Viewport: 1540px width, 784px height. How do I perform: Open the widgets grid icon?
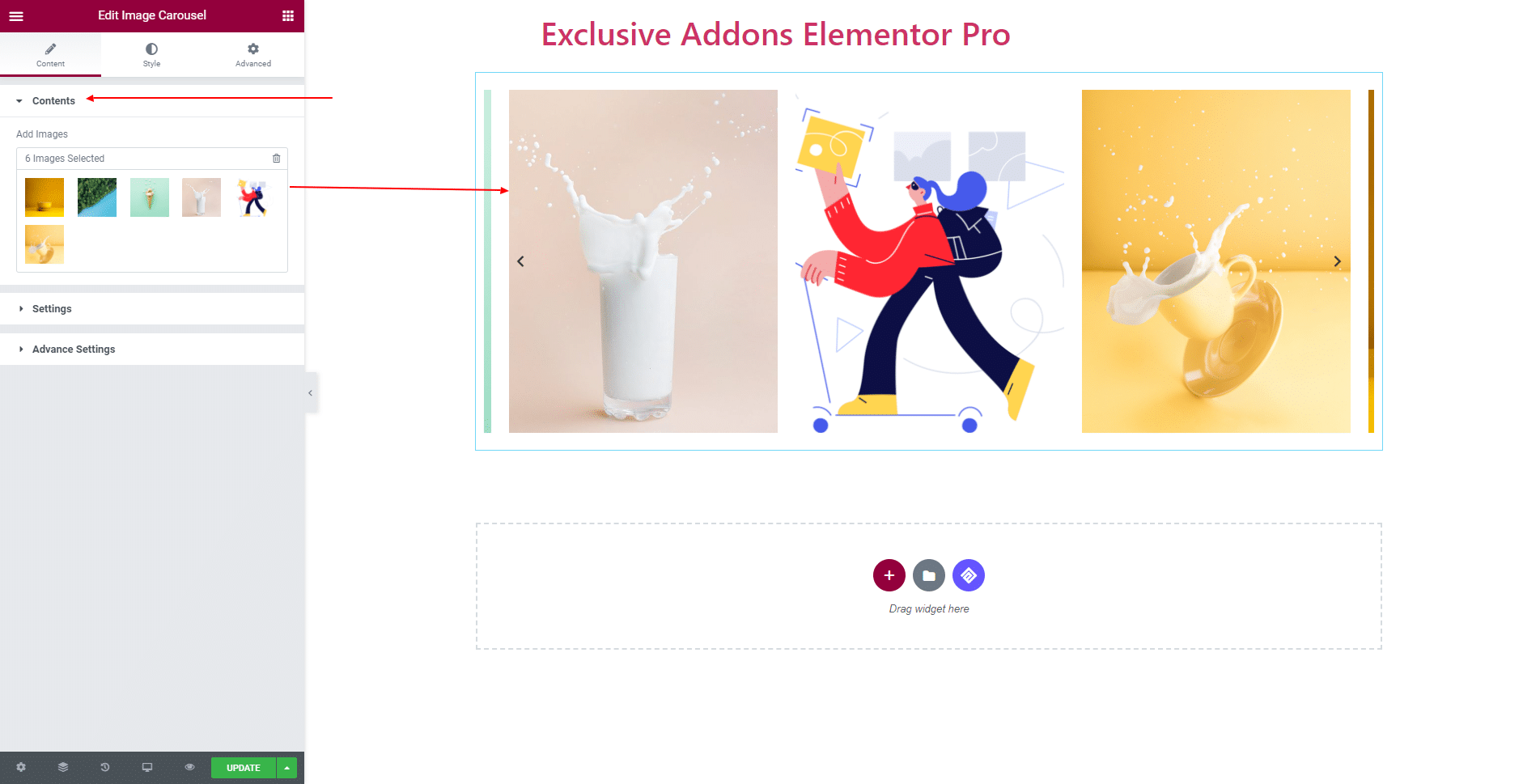click(x=288, y=15)
